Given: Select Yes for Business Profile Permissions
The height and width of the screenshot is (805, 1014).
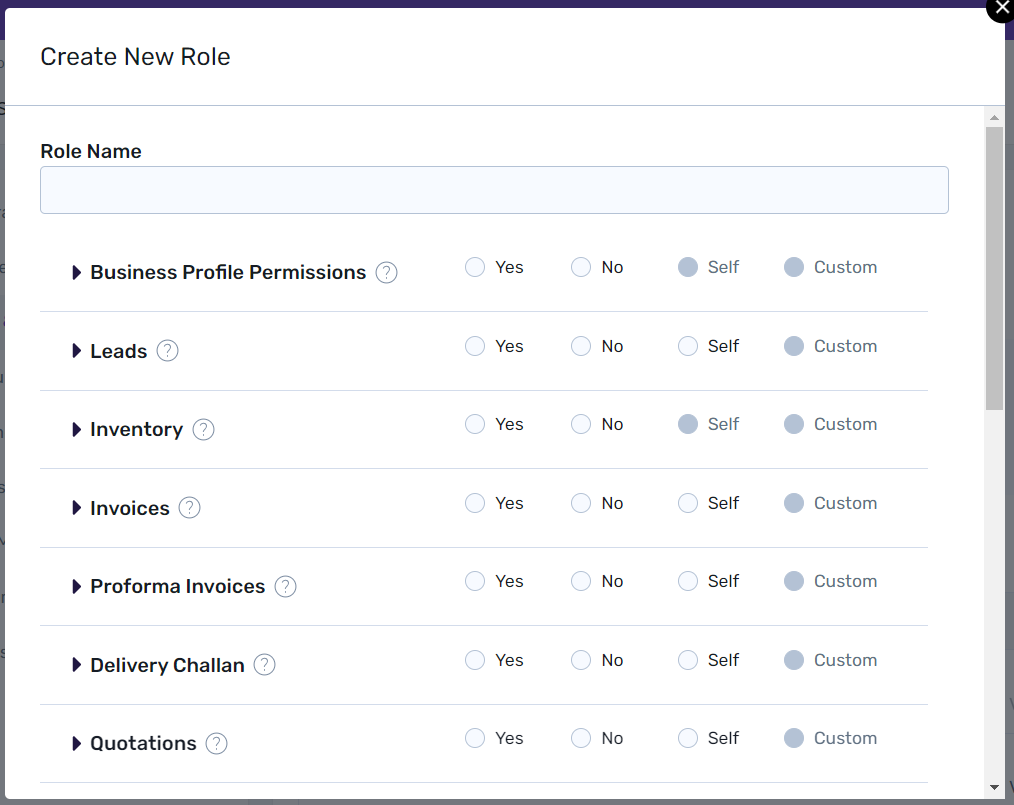Looking at the screenshot, I should click(475, 267).
